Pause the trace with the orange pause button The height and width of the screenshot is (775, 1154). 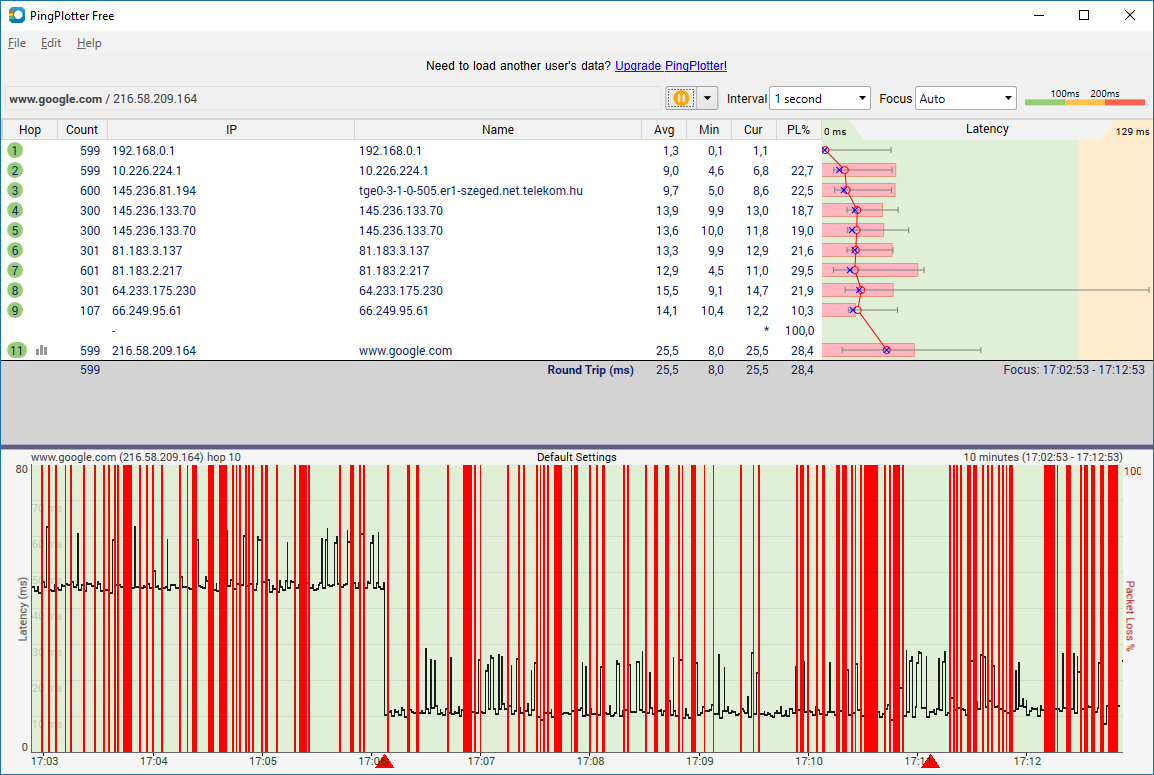pyautogui.click(x=681, y=98)
